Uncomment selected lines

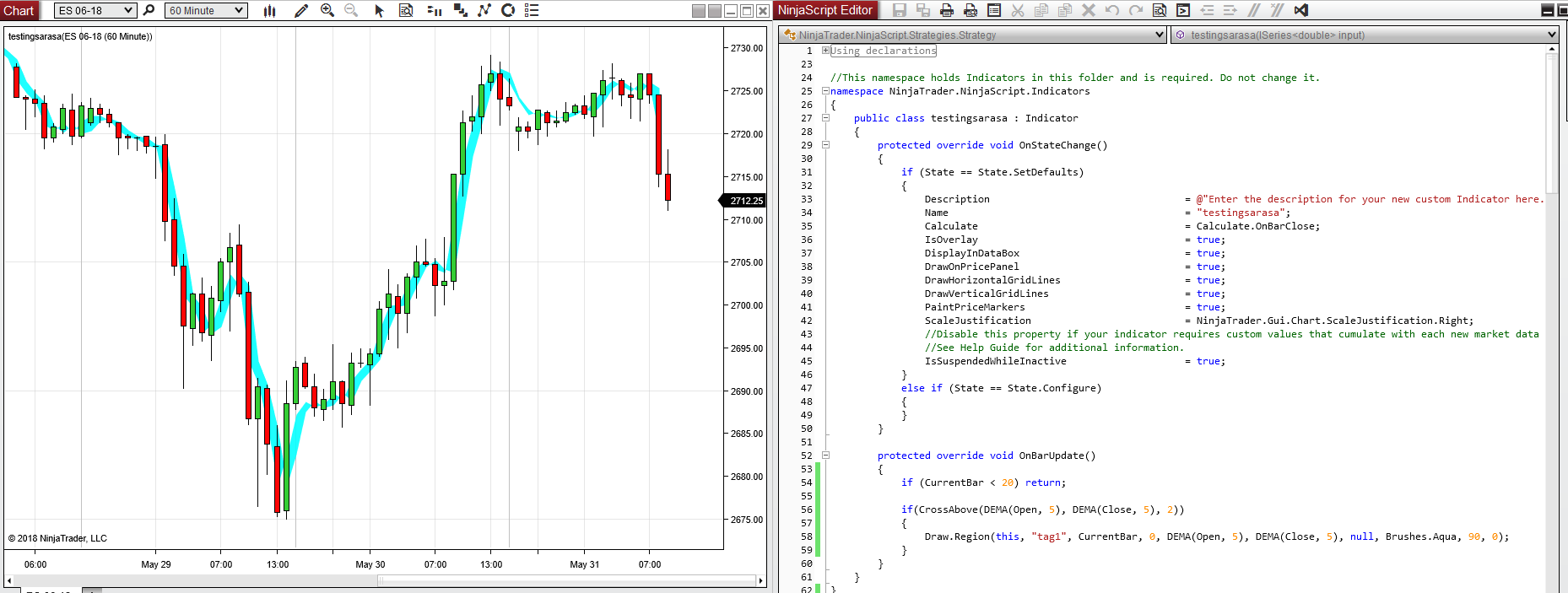[1278, 10]
